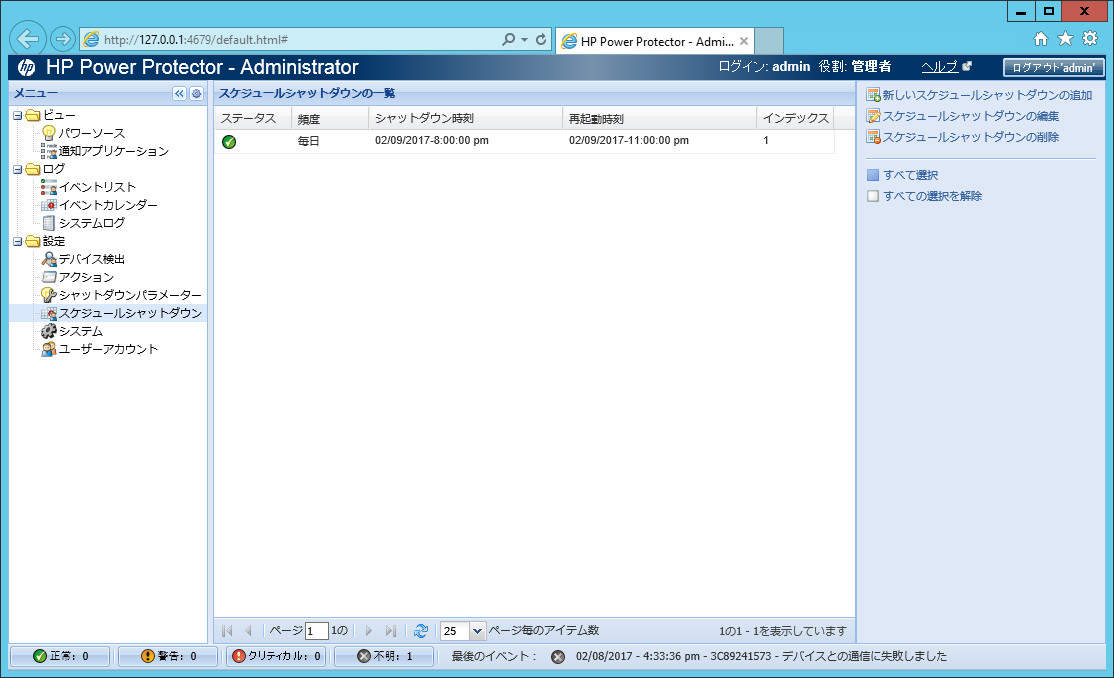Open the ユーザーアカウント icon
The height and width of the screenshot is (678, 1114).
[49, 349]
